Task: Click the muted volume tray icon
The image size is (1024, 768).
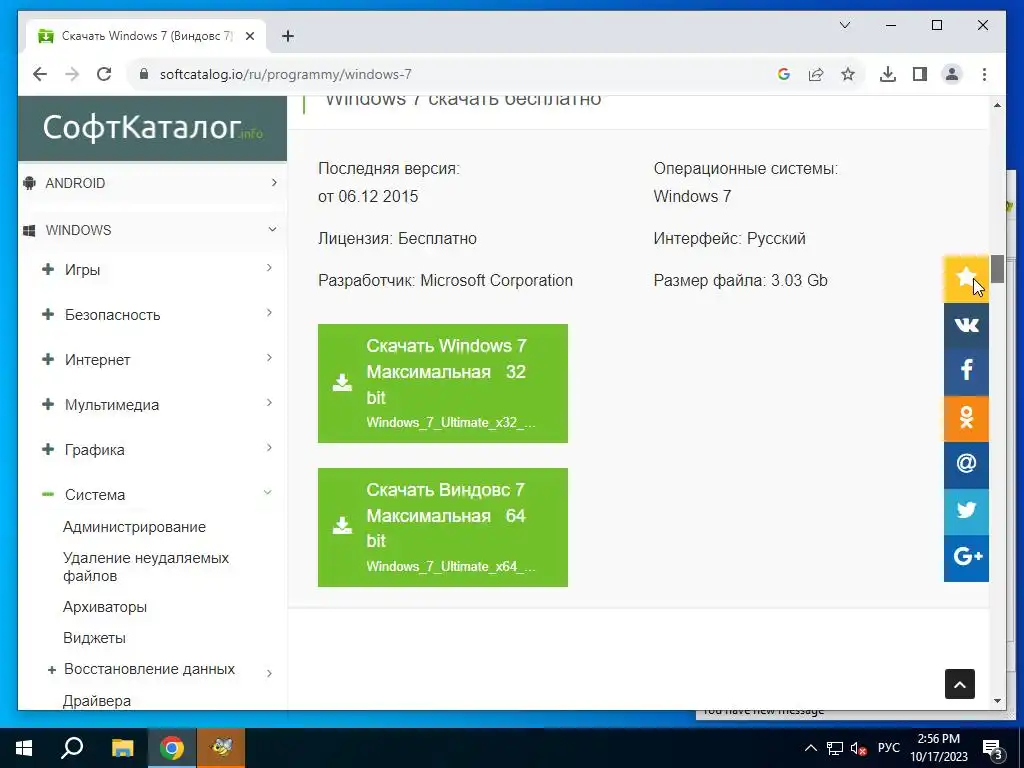Action: (858, 748)
